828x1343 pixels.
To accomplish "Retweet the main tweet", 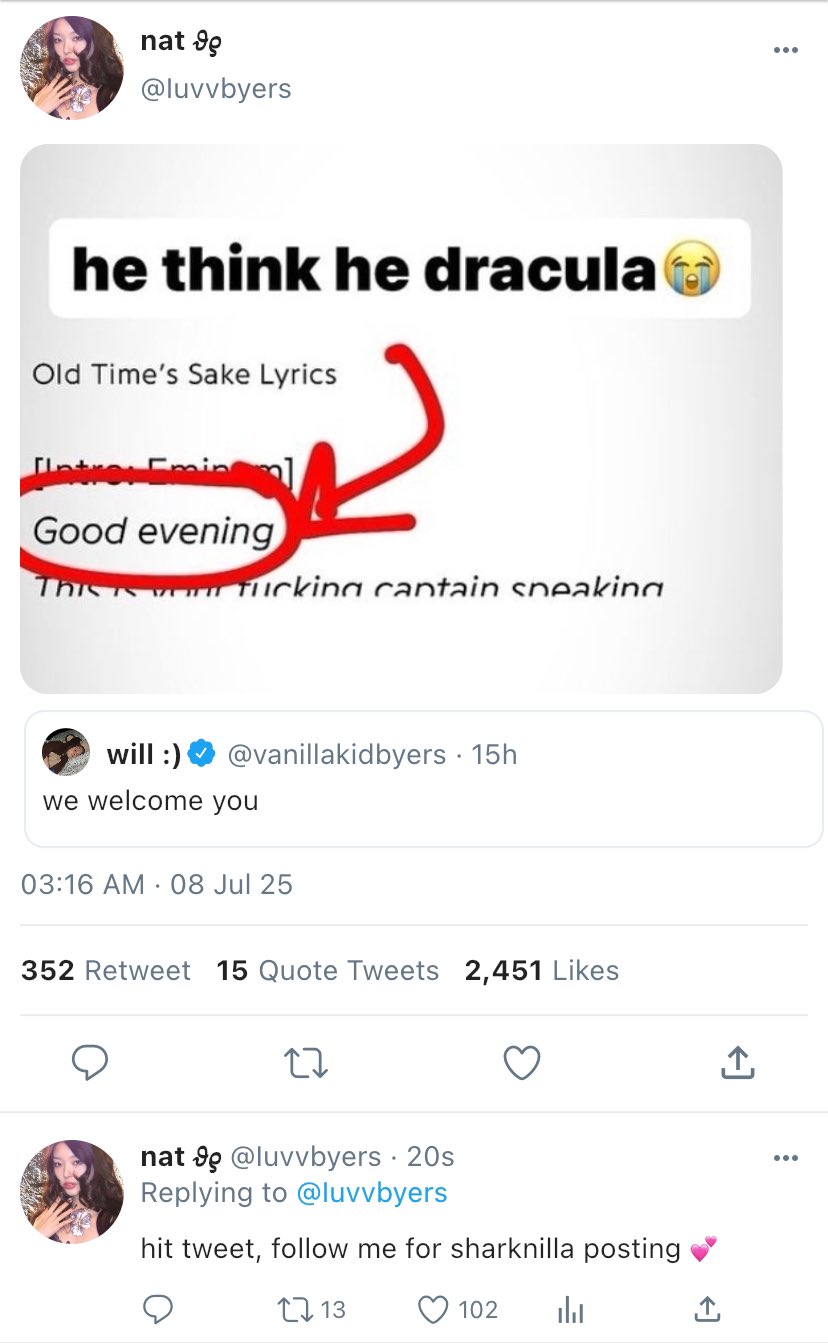I will pos(305,1063).
